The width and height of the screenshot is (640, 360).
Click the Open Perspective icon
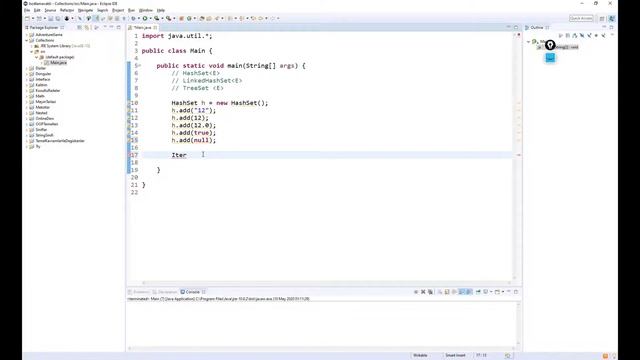602,18
